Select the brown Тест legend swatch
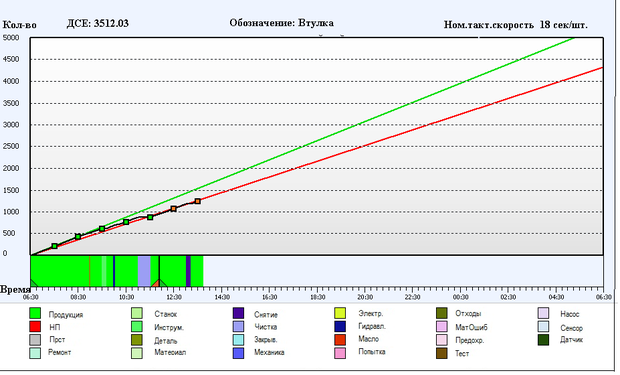The width and height of the screenshot is (620, 375). tap(442, 353)
